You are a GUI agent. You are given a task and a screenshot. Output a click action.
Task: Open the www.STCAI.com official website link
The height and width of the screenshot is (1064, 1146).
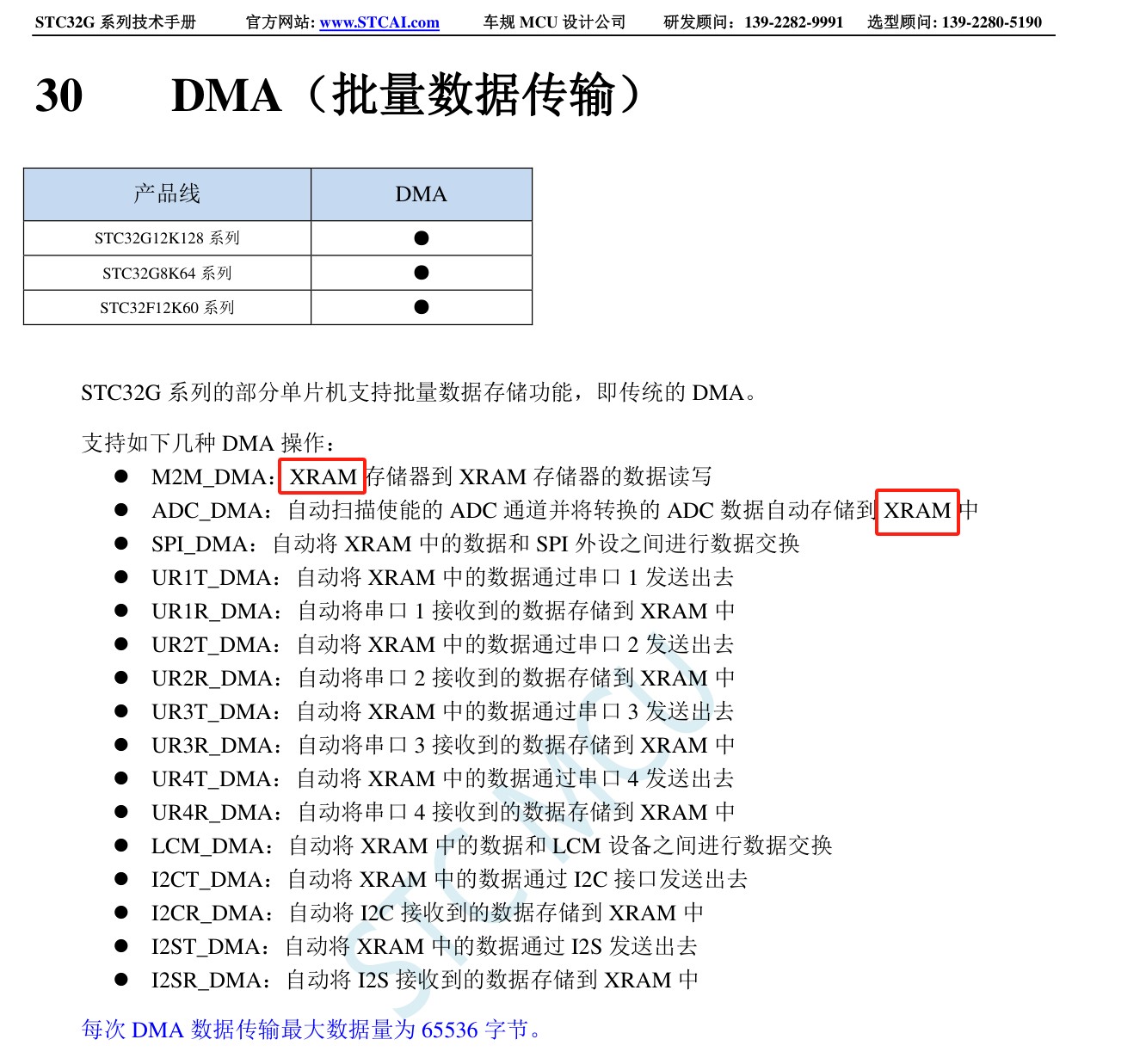point(379,22)
